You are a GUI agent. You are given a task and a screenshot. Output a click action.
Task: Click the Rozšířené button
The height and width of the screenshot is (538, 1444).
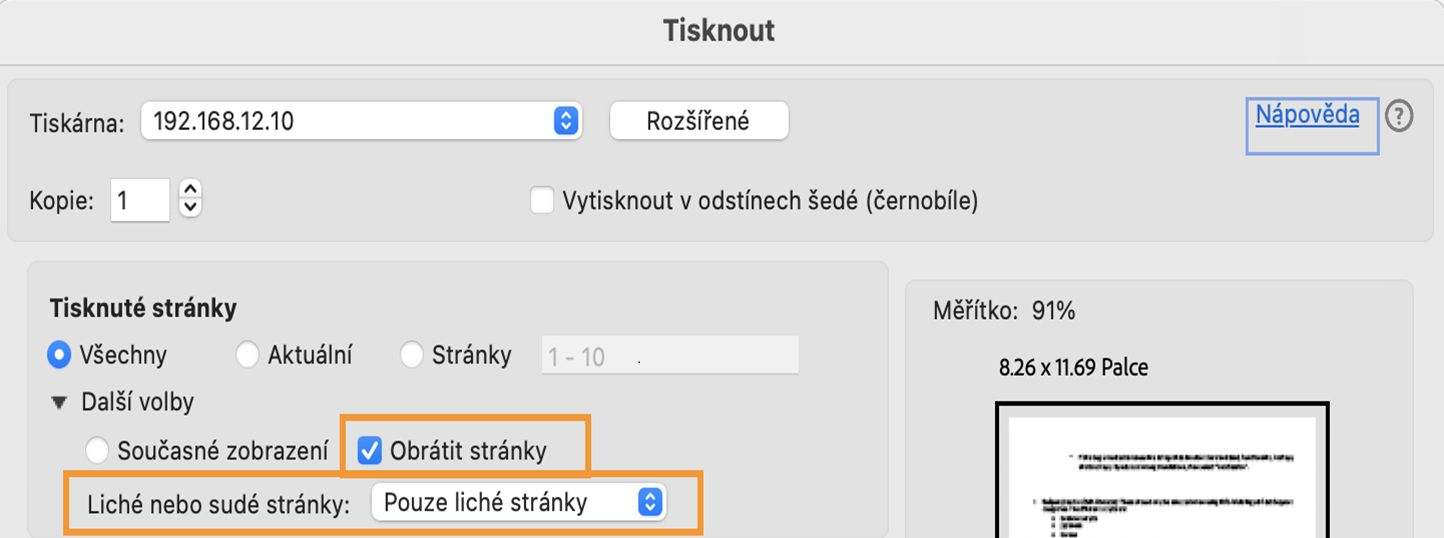coord(698,122)
